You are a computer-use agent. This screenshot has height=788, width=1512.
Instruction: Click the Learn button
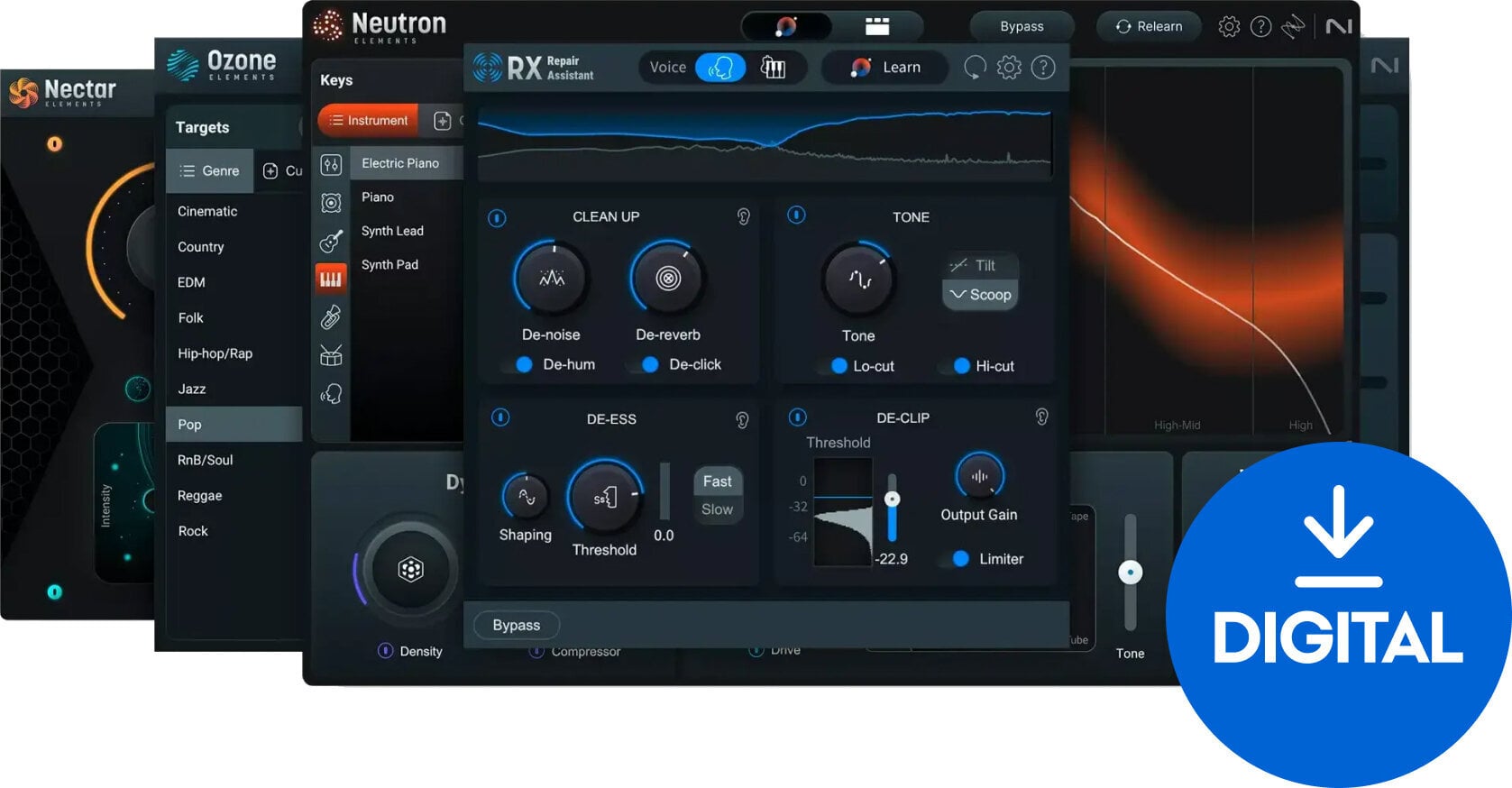[885, 68]
